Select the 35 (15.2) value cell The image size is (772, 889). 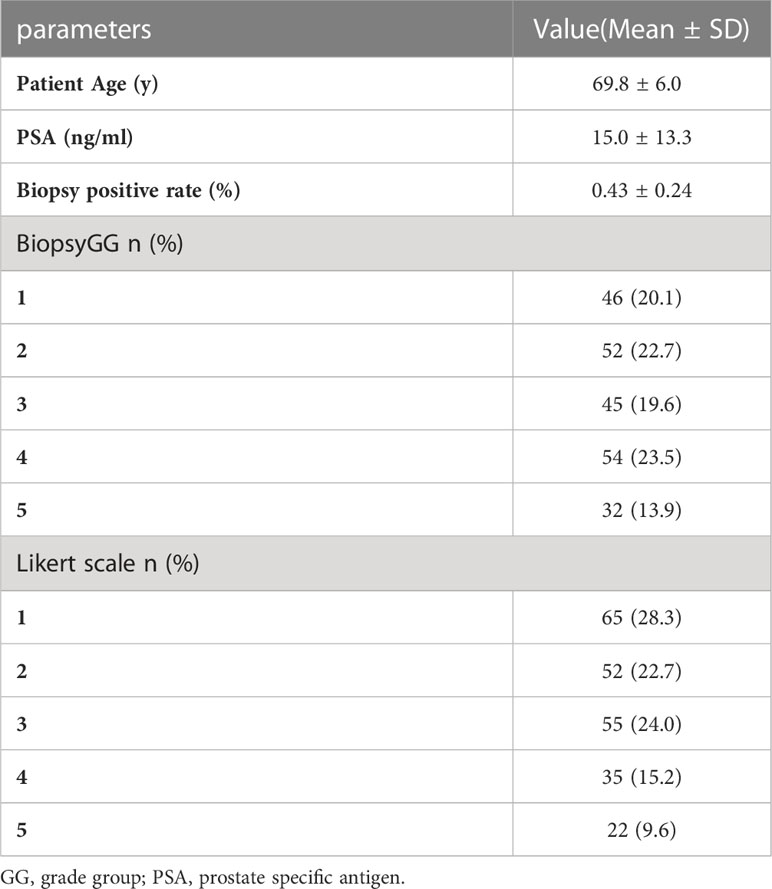click(x=642, y=777)
